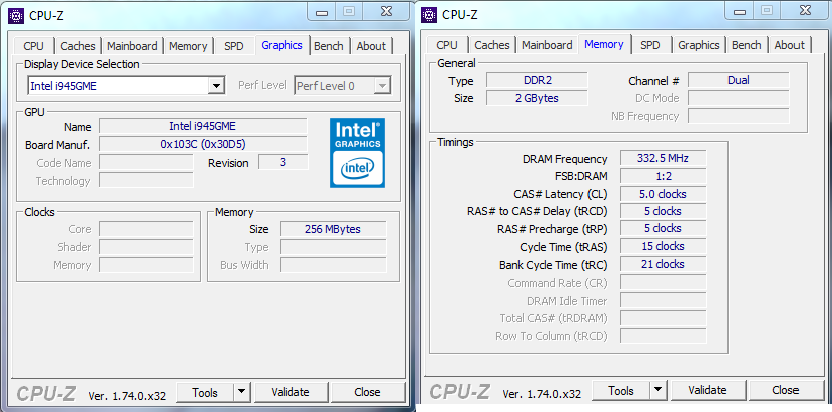Click RAS# to CAS# Delay value field

663,211
